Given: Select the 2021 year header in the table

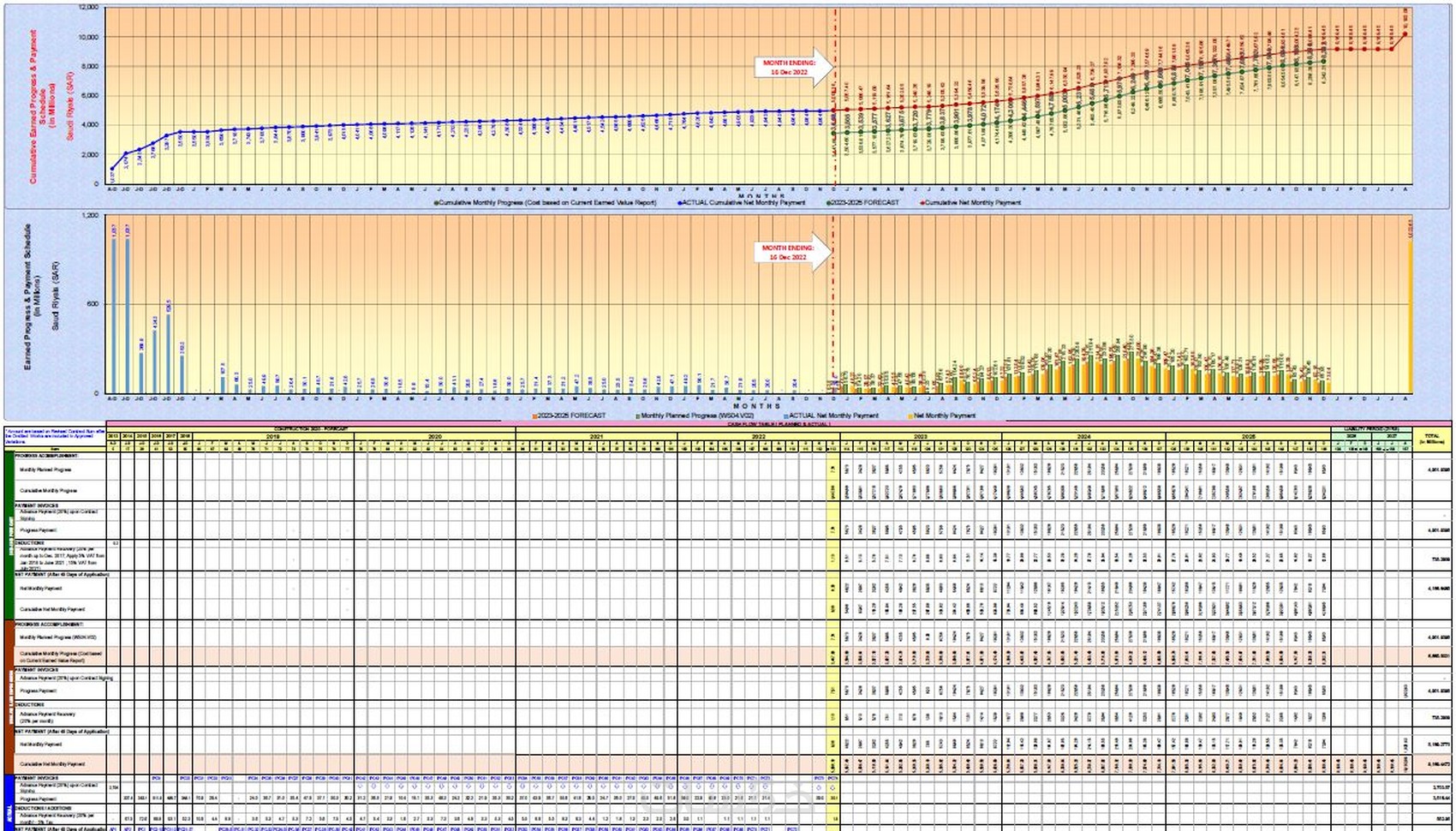Looking at the screenshot, I should pos(596,437).
